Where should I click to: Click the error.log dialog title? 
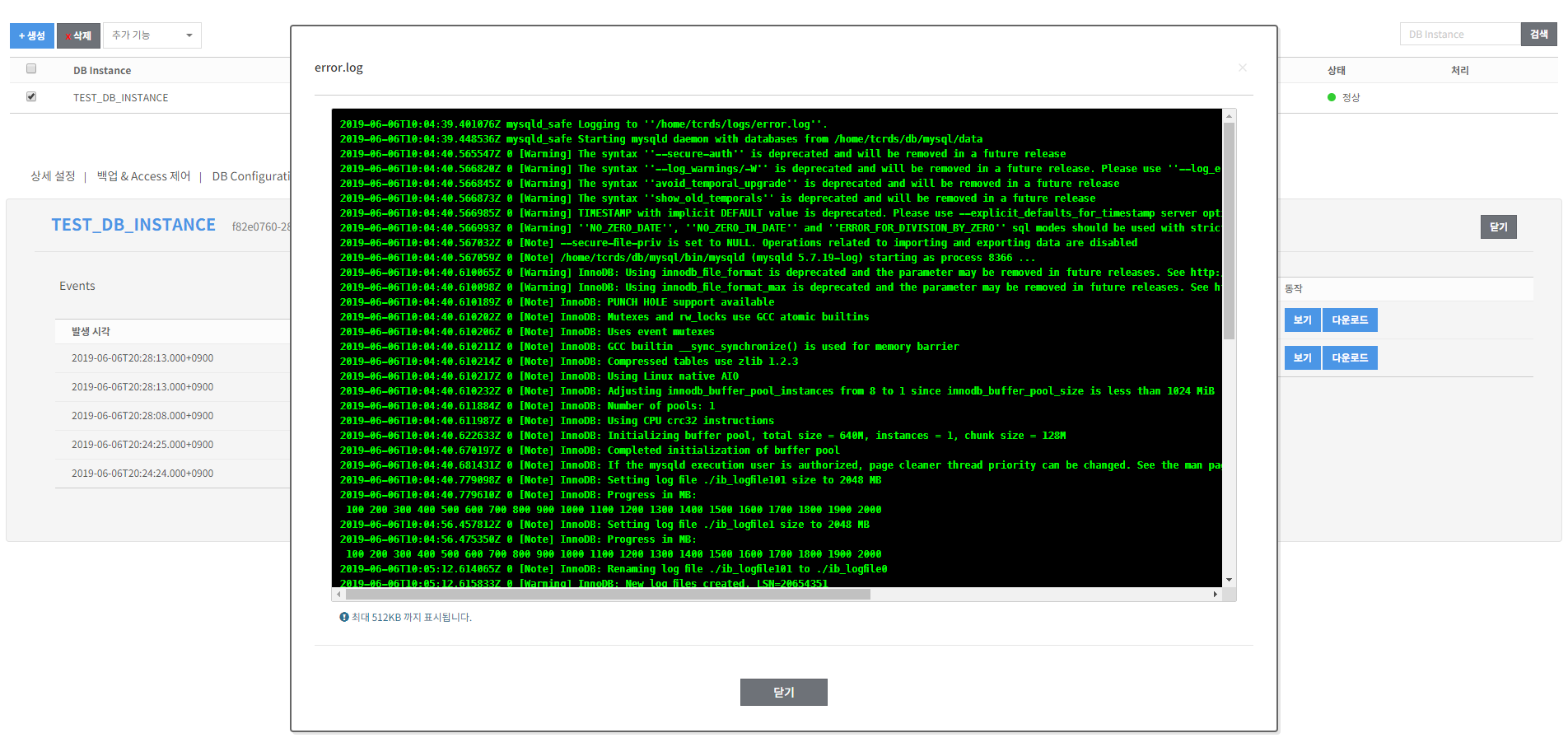click(x=338, y=68)
